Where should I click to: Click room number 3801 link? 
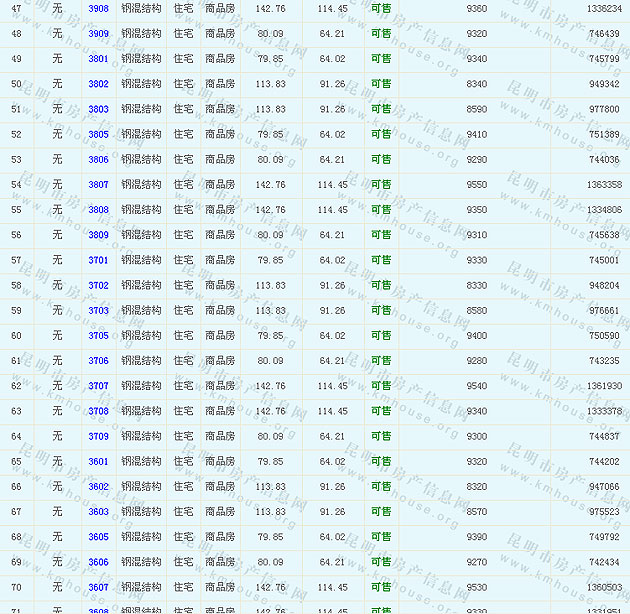(98, 58)
